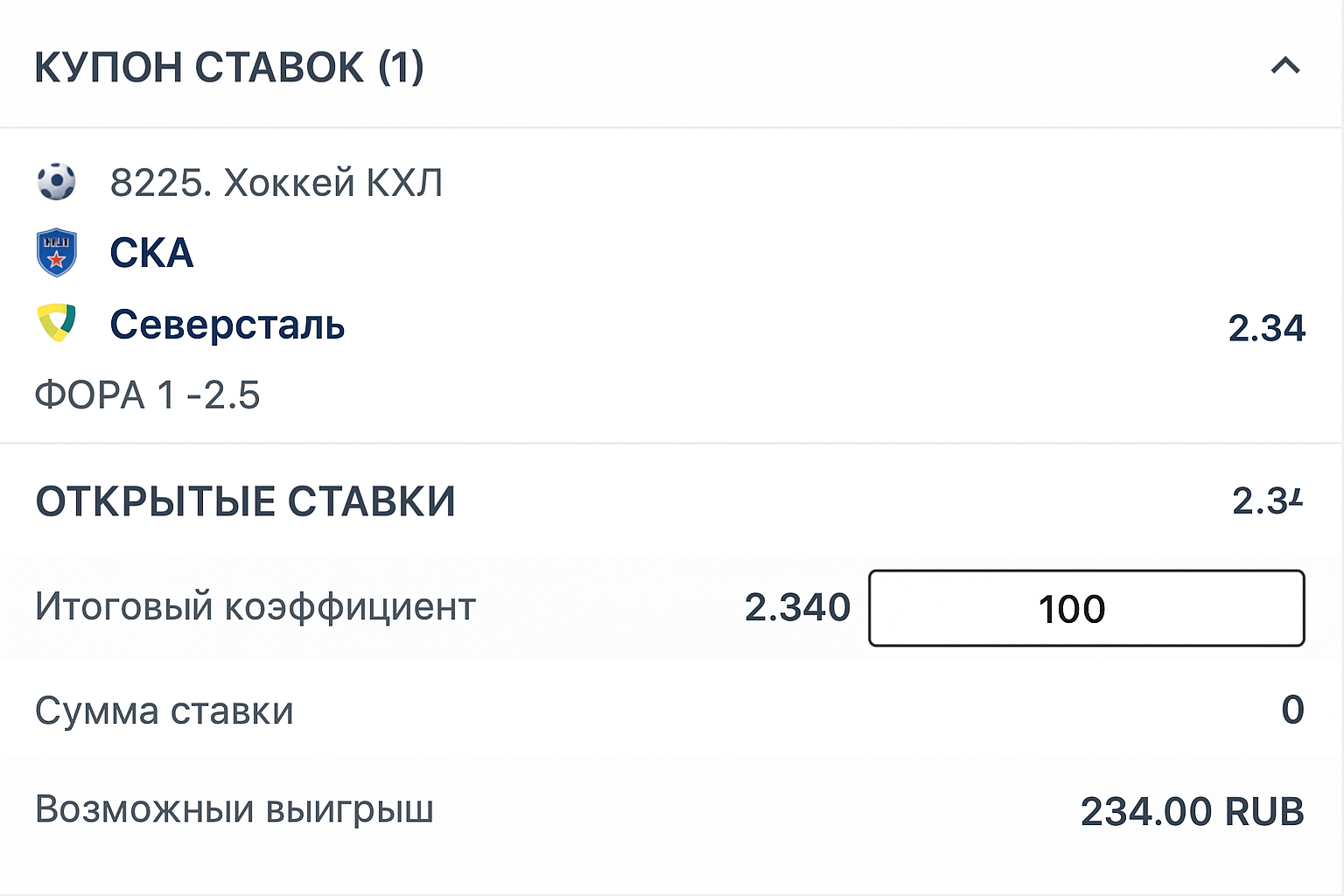Click the Итоговый коэффициент label
Image resolution: width=1344 pixels, height=896 pixels.
pos(255,606)
